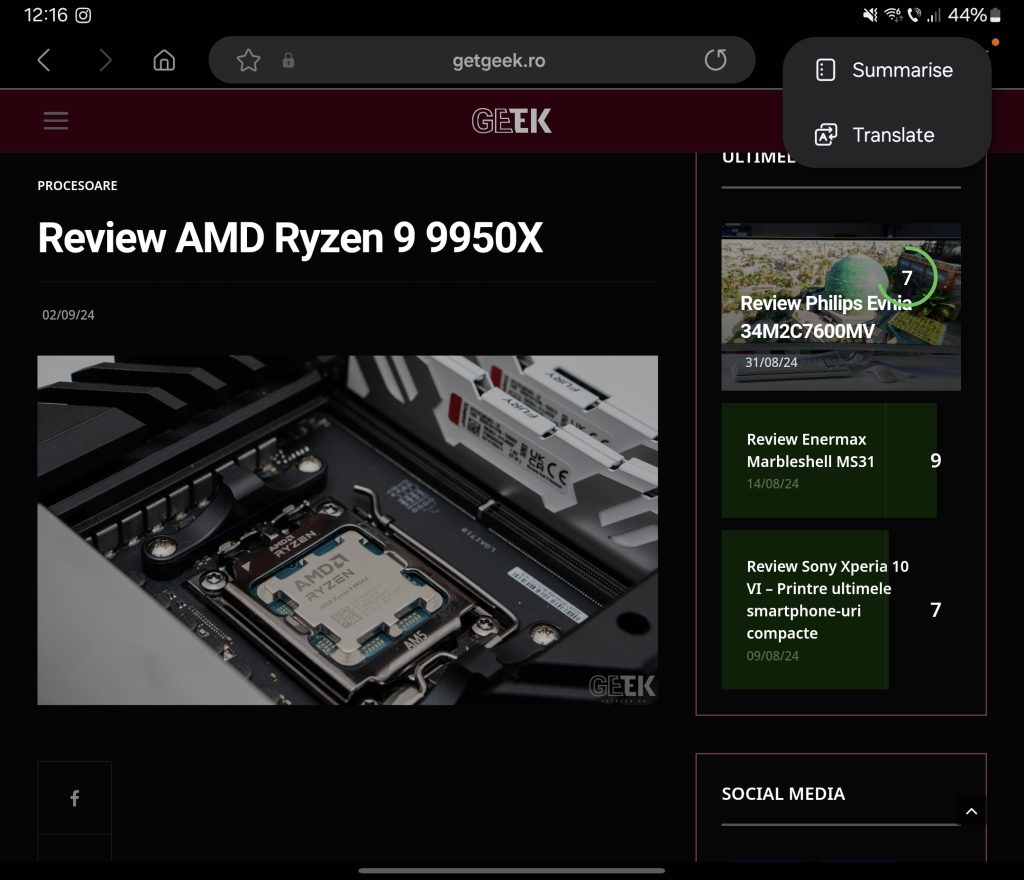This screenshot has width=1024, height=880.
Task: Open Review Philips Evnia 34M2C7600MV card
Action: click(840, 307)
